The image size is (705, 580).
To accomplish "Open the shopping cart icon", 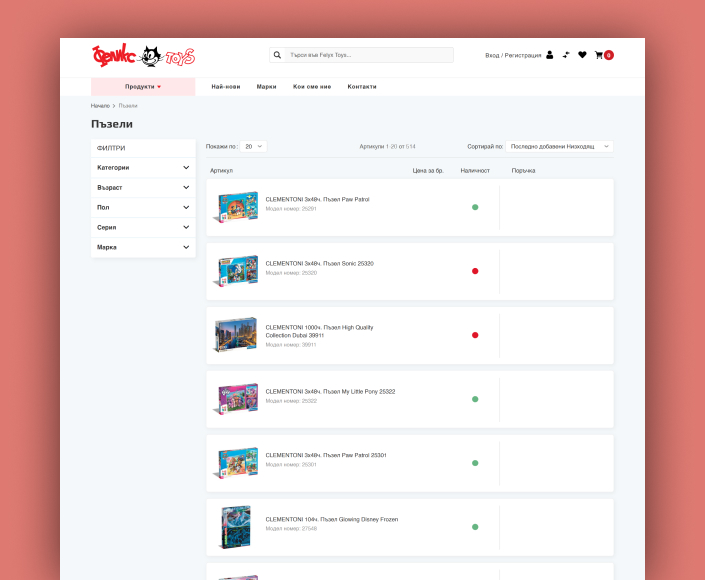I will [x=600, y=55].
